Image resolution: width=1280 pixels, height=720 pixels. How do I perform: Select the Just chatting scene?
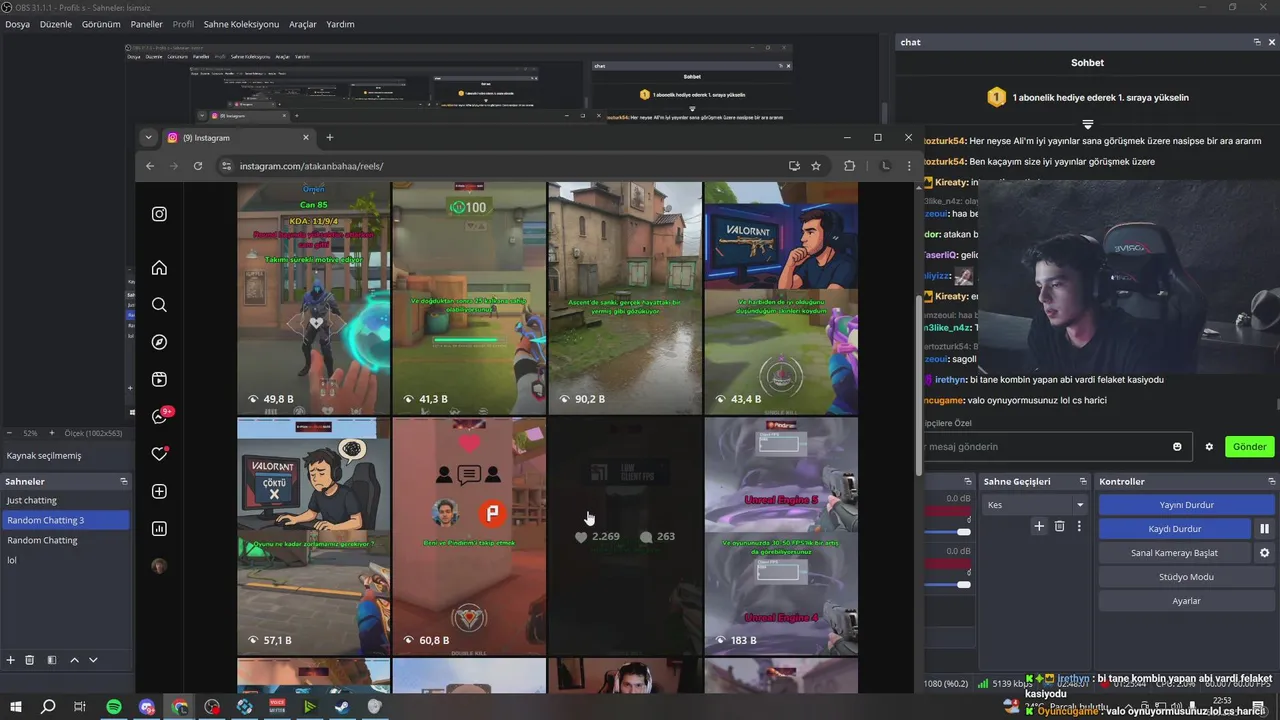65,500
